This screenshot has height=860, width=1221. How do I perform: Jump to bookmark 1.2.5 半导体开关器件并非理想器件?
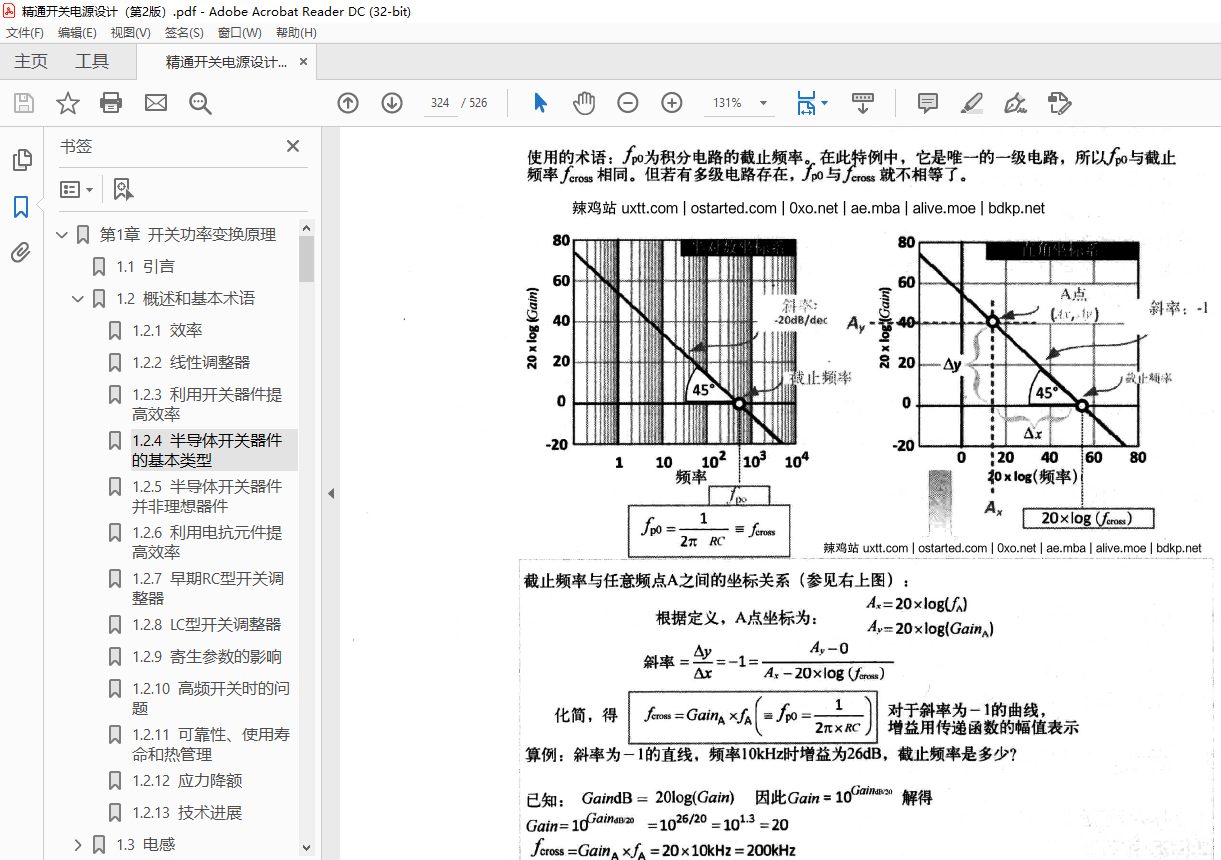tap(207, 496)
